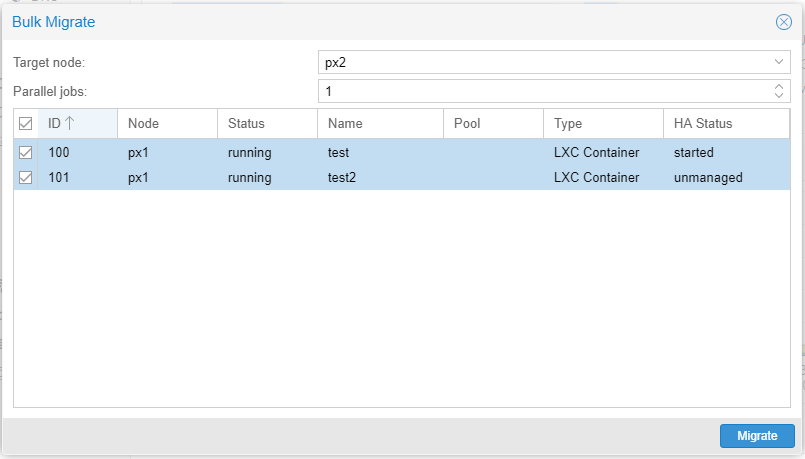
Task: Sort by the ID column header
Action: 54,124
